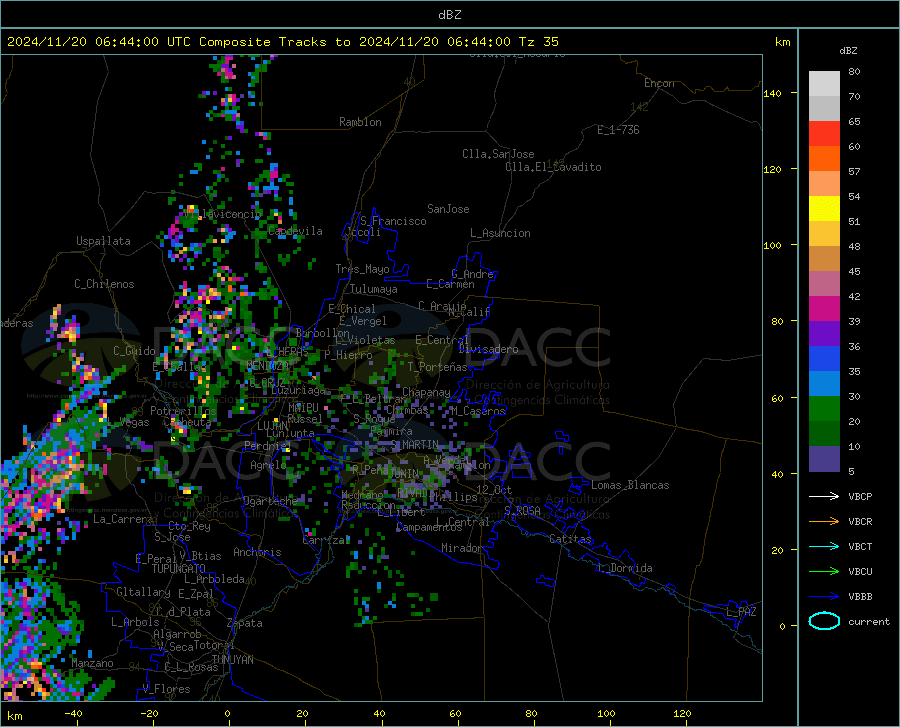Click the Tulumaya place label

(x=374, y=289)
